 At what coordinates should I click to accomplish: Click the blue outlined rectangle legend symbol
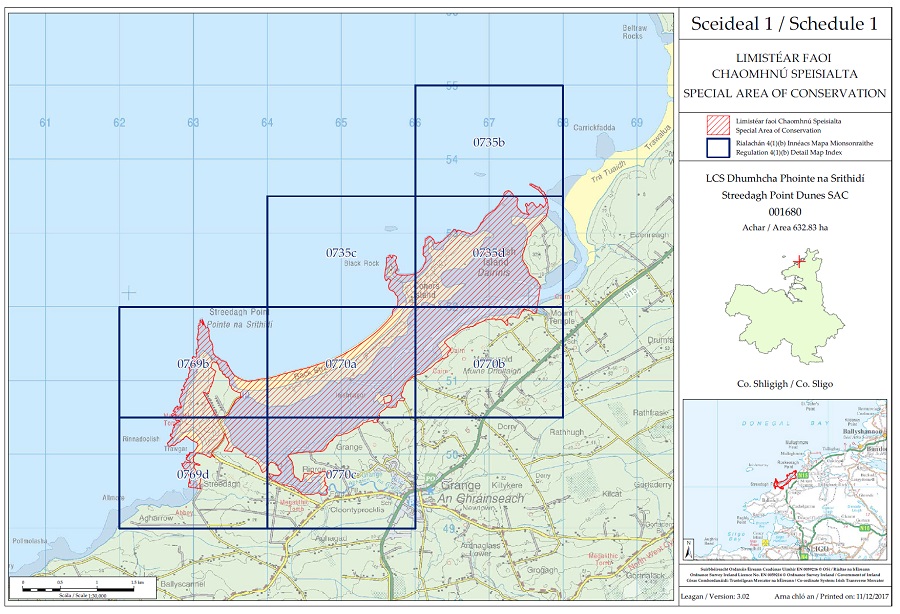(717, 148)
